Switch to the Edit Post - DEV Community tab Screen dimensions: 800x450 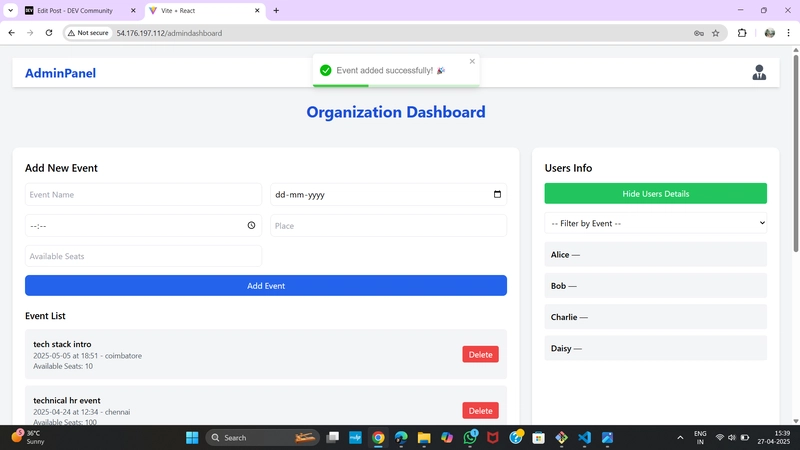pos(75,11)
